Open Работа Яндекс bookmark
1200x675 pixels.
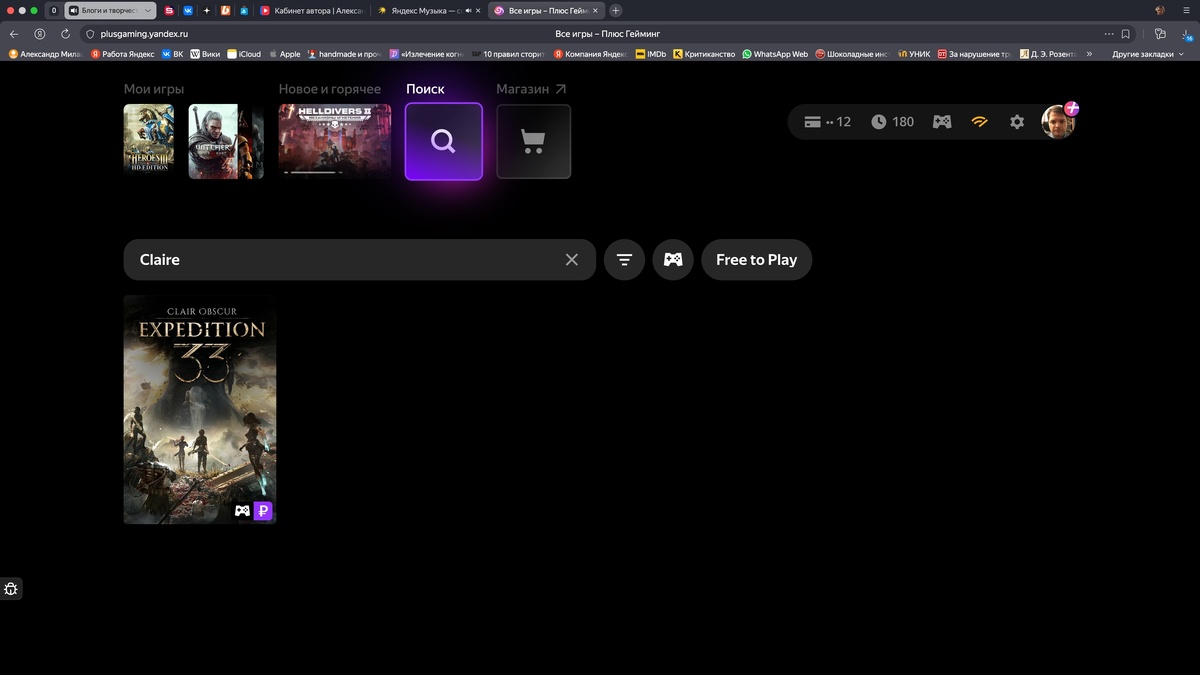[x=123, y=54]
